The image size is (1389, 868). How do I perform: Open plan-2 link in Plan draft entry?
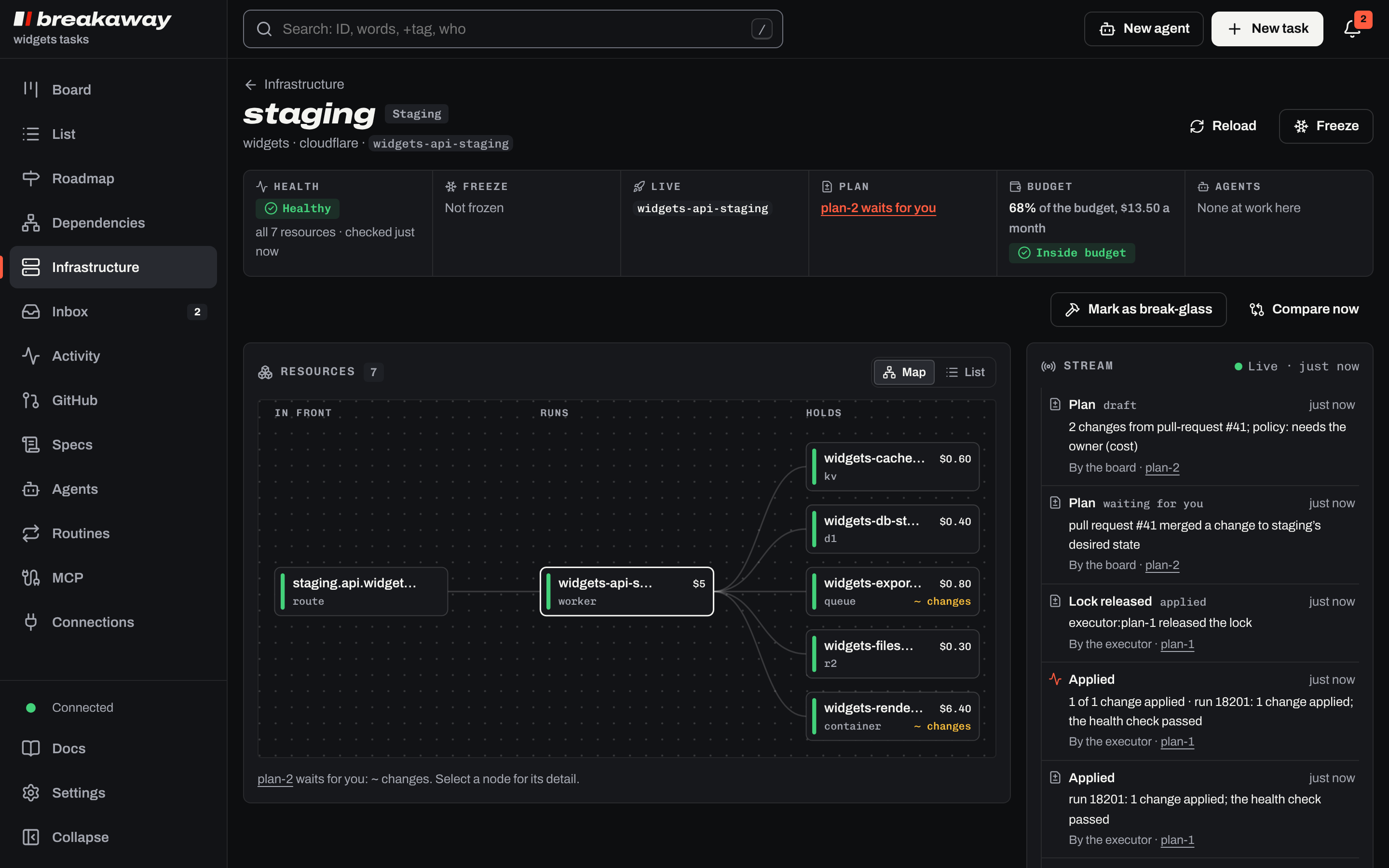[x=1162, y=467]
